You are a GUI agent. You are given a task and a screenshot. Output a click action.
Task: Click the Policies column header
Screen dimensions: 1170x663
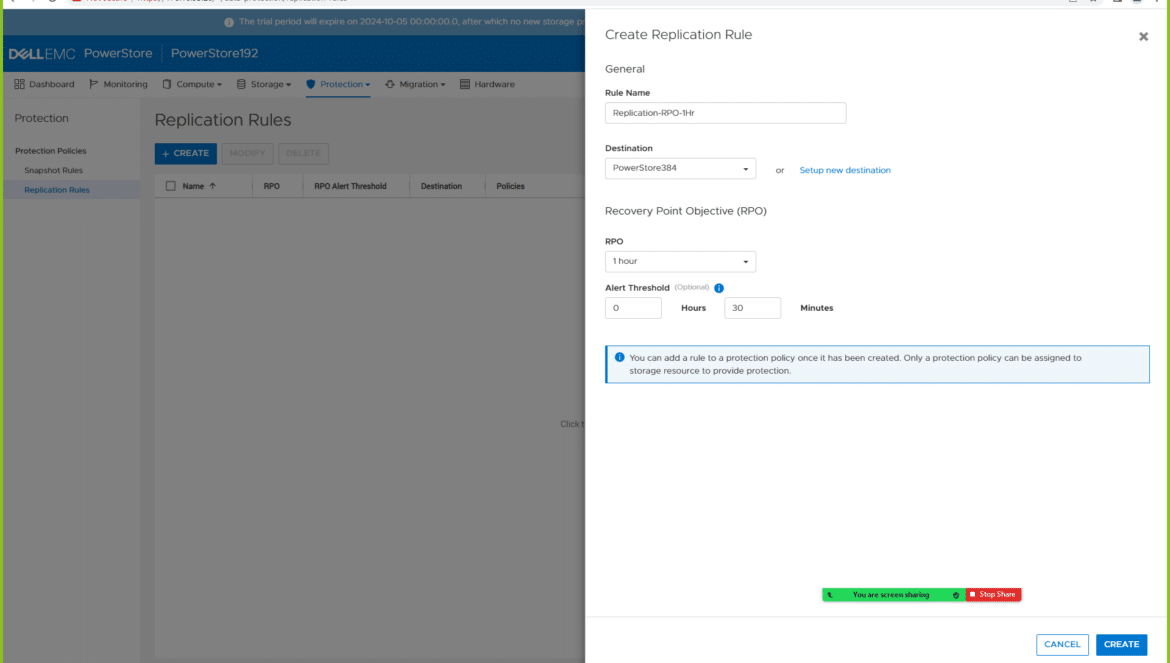tap(510, 186)
